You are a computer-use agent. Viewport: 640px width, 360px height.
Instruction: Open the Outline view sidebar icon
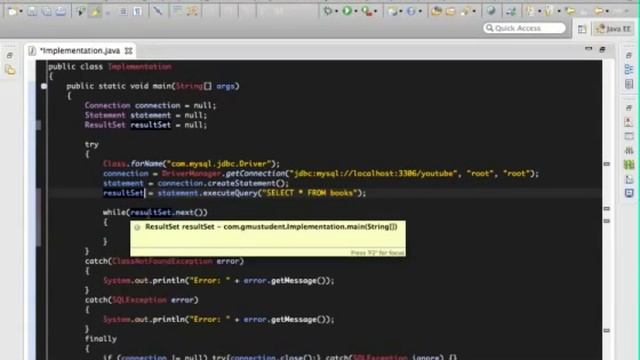[629, 69]
